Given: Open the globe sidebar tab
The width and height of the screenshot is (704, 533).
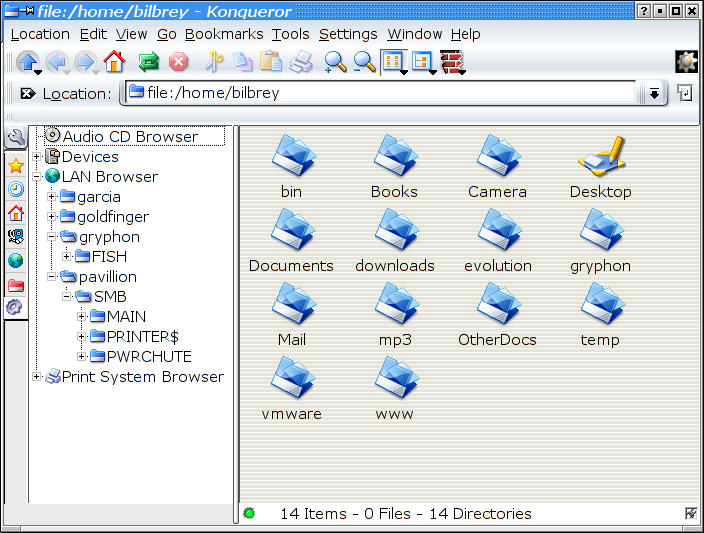Looking at the screenshot, I should click(x=16, y=260).
